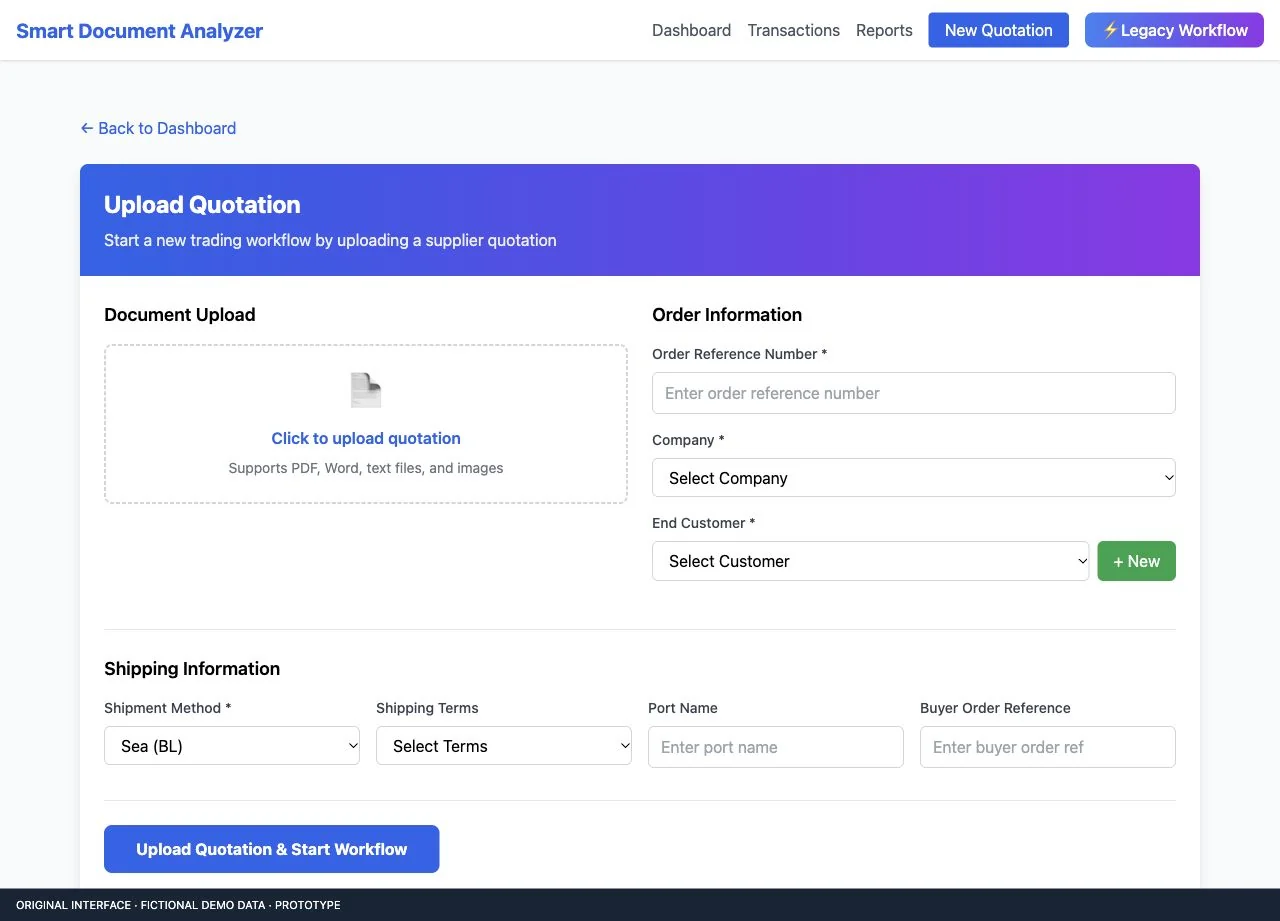Open the Shipment Method dropdown
Image resolution: width=1280 pixels, height=921 pixels.
pyautogui.click(x=232, y=746)
